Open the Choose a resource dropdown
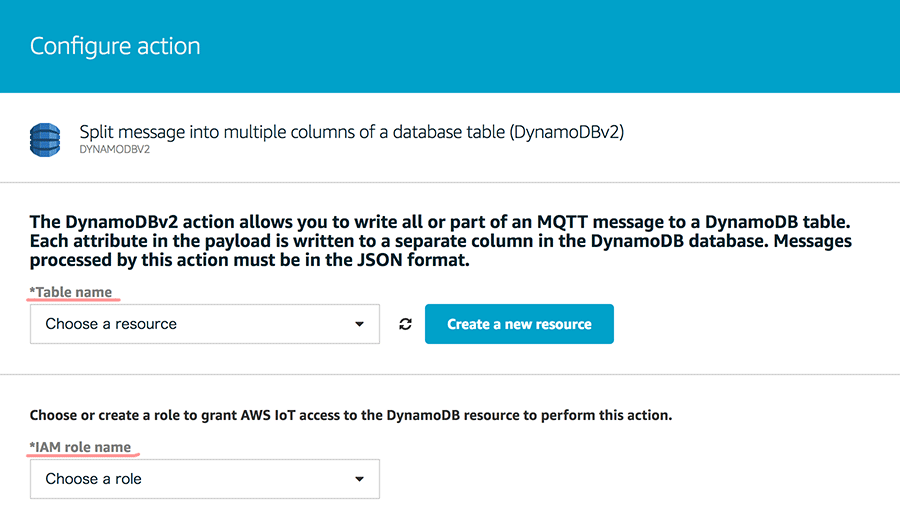The height and width of the screenshot is (520, 900). pos(205,324)
